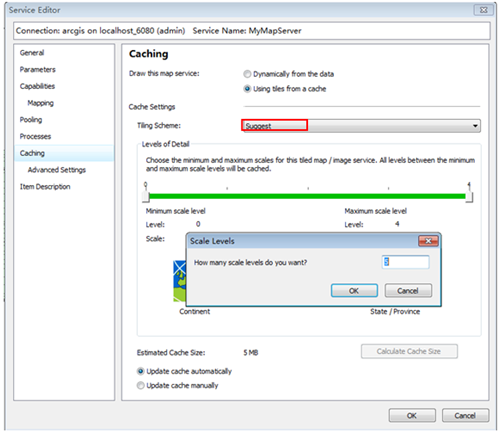Click Cancel in Service Editor
Screen dimensions: 498x431
(465, 416)
